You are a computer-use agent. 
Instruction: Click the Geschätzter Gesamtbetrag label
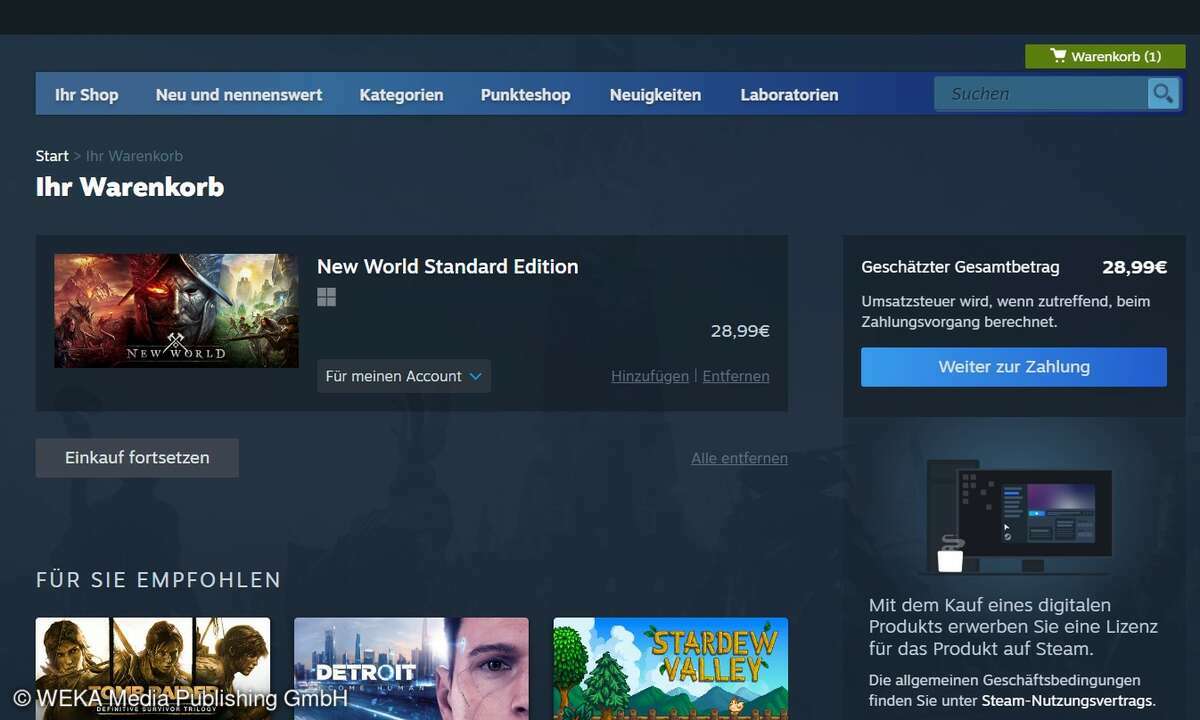click(960, 267)
